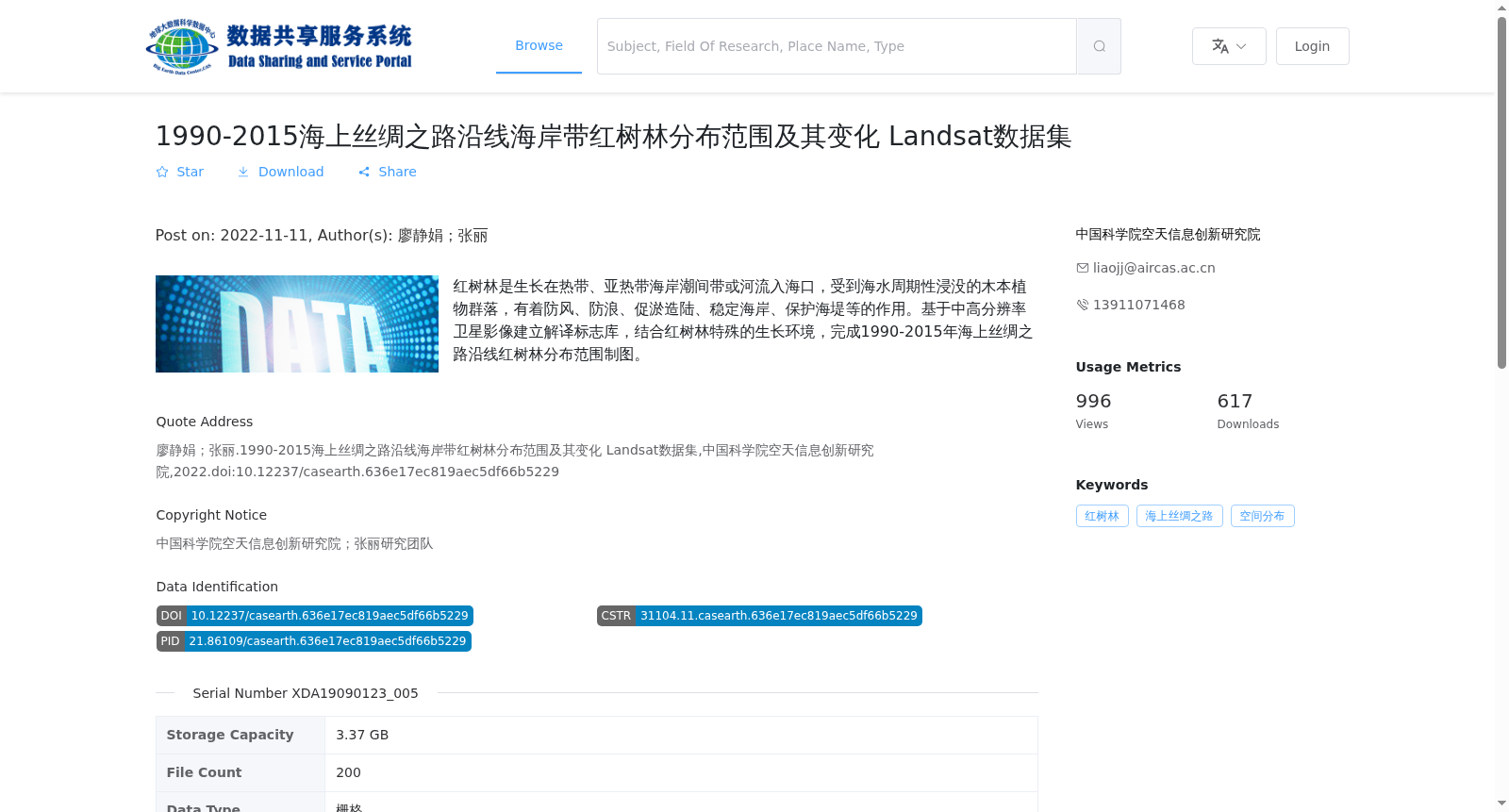
Task: Select the 红树林 keyword tag
Action: point(1102,516)
